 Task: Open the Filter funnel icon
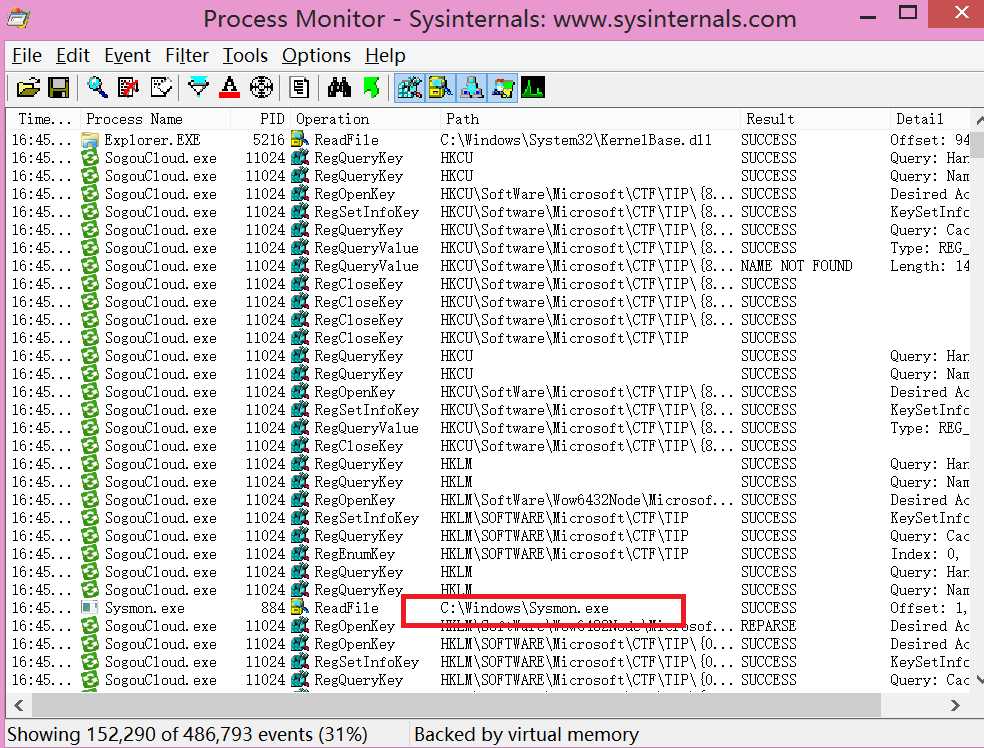198,87
